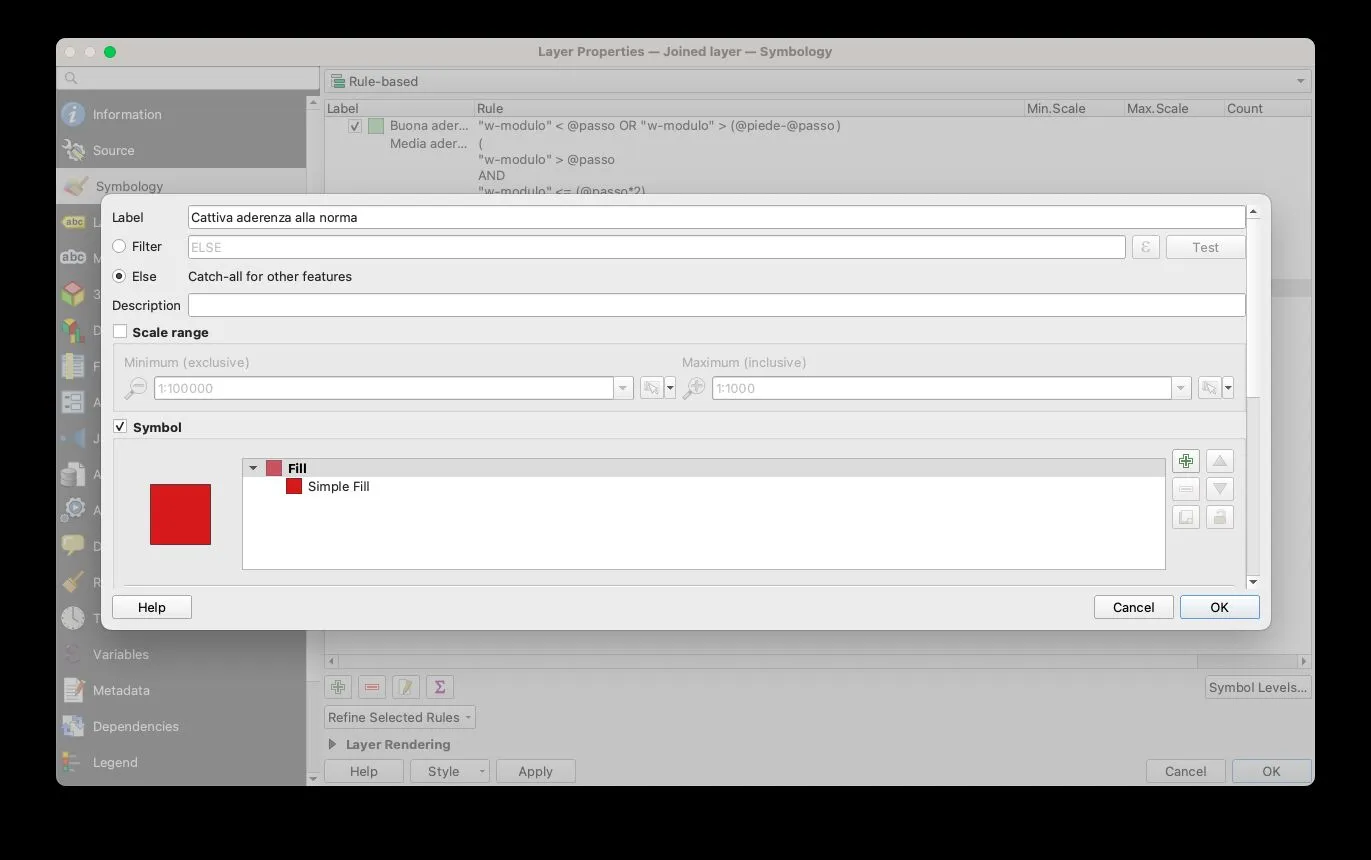Viewport: 1371px width, 860px height.
Task: Click the large red symbol preview swatch
Action: [180, 514]
